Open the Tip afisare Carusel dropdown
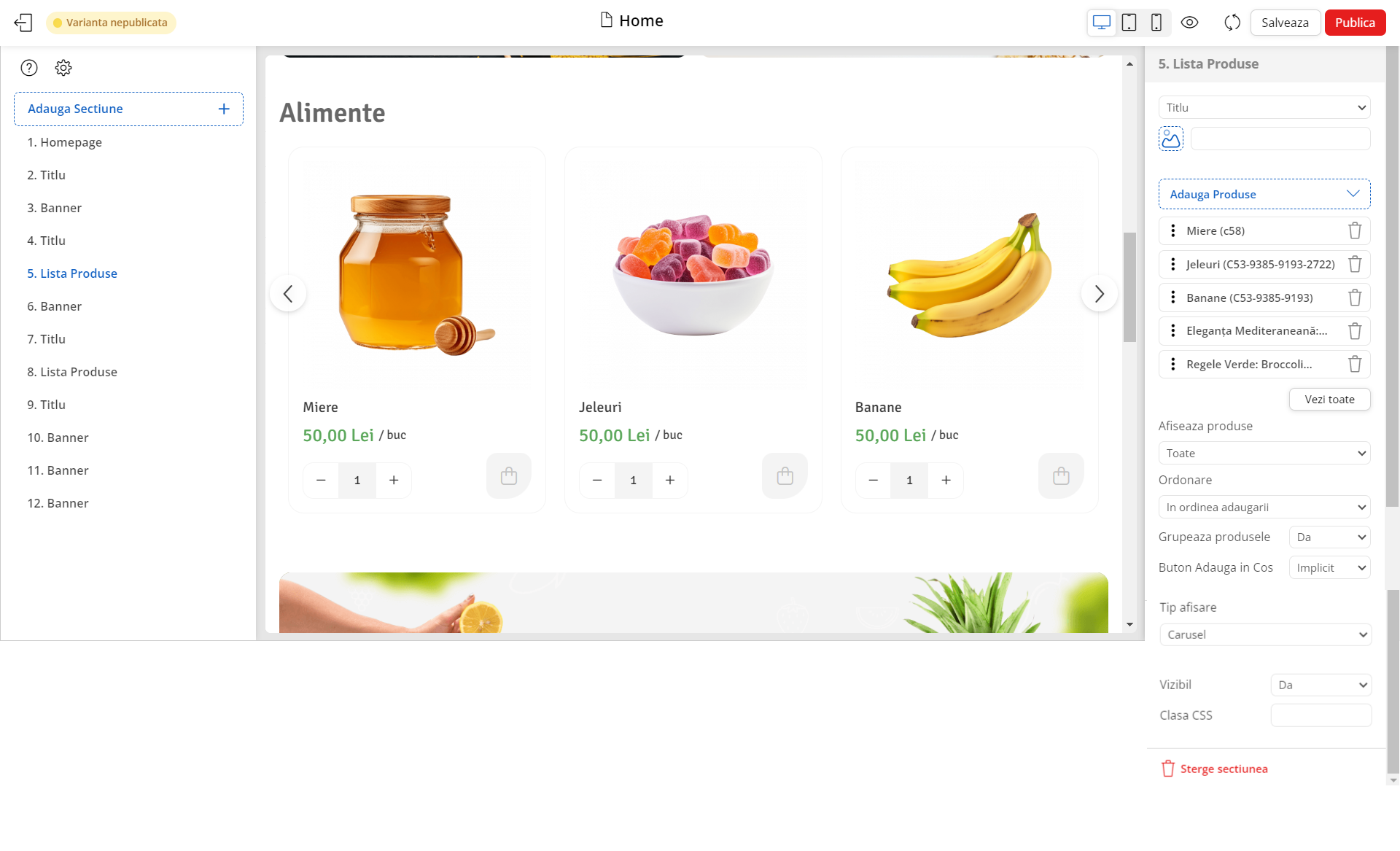Viewport: 1400px width, 851px height. tap(1265, 634)
